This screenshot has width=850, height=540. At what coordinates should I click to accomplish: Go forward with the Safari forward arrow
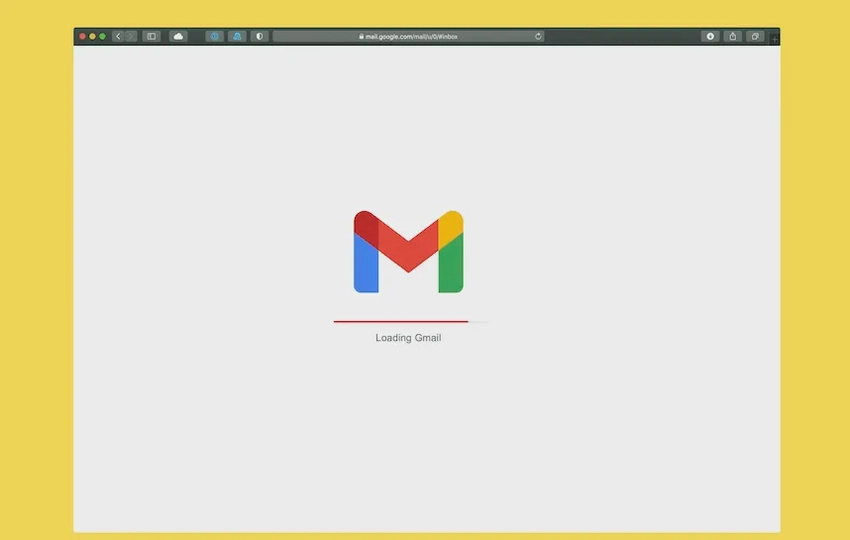point(131,36)
